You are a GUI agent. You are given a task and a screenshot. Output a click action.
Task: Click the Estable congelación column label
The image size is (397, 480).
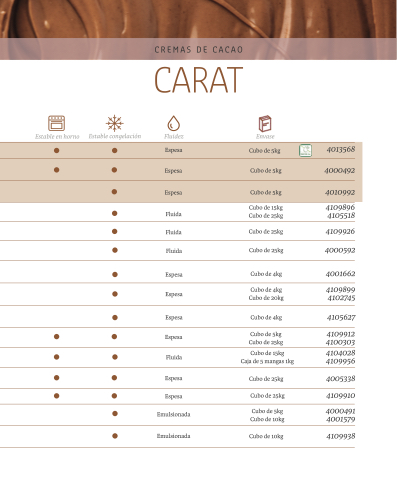point(115,136)
